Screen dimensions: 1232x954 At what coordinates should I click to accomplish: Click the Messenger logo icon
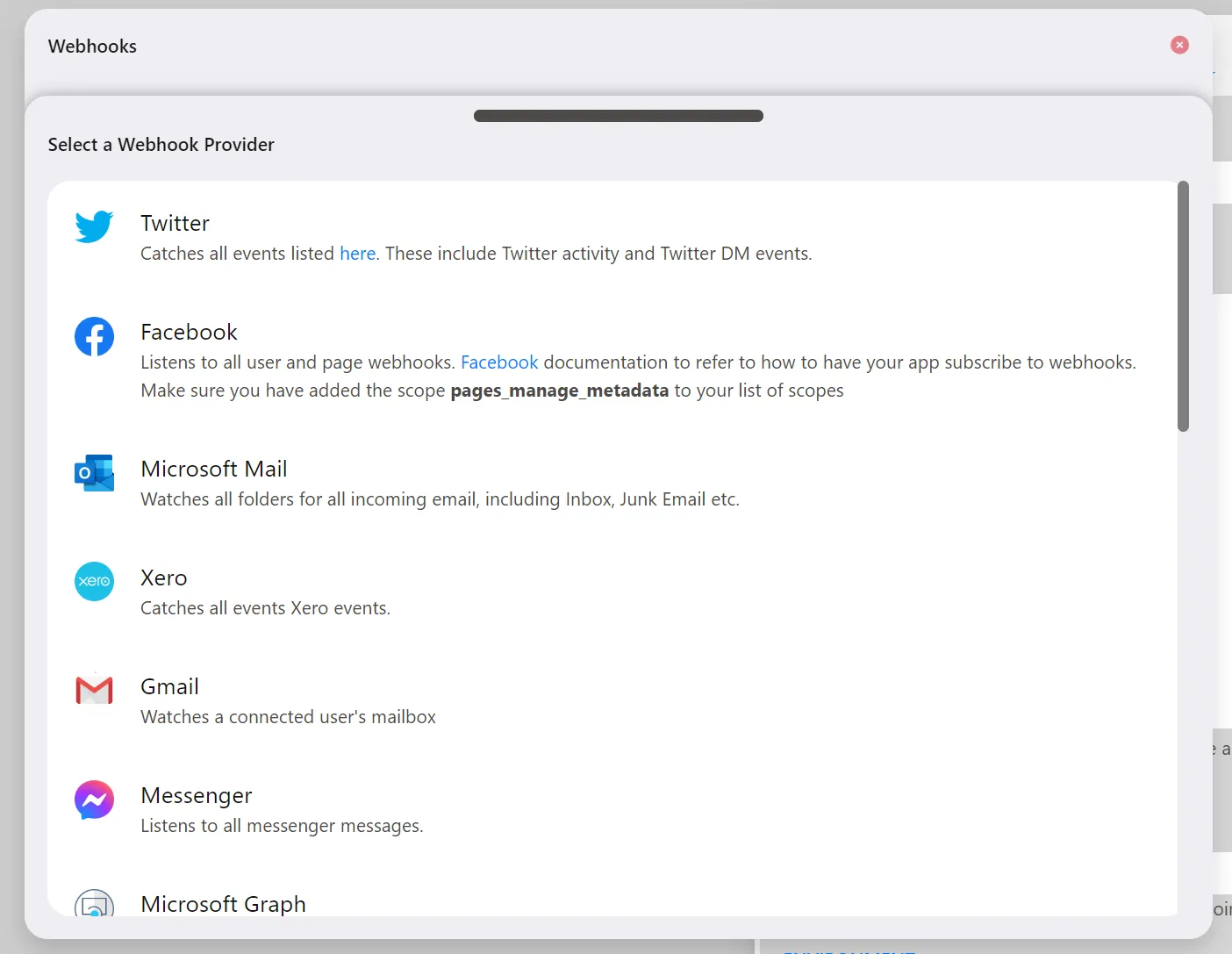(94, 800)
